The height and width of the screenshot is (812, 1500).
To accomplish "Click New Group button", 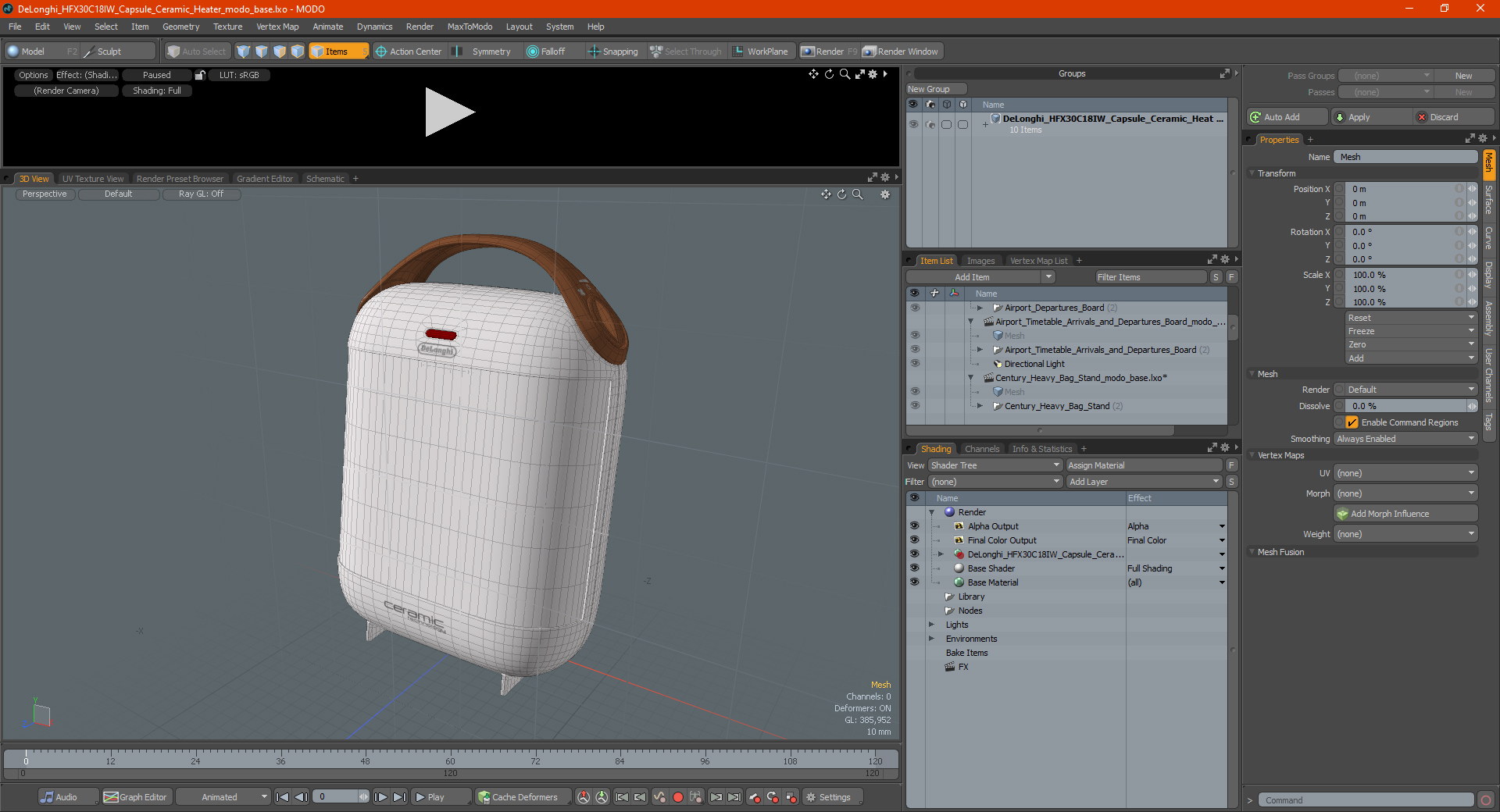I will 936,89.
